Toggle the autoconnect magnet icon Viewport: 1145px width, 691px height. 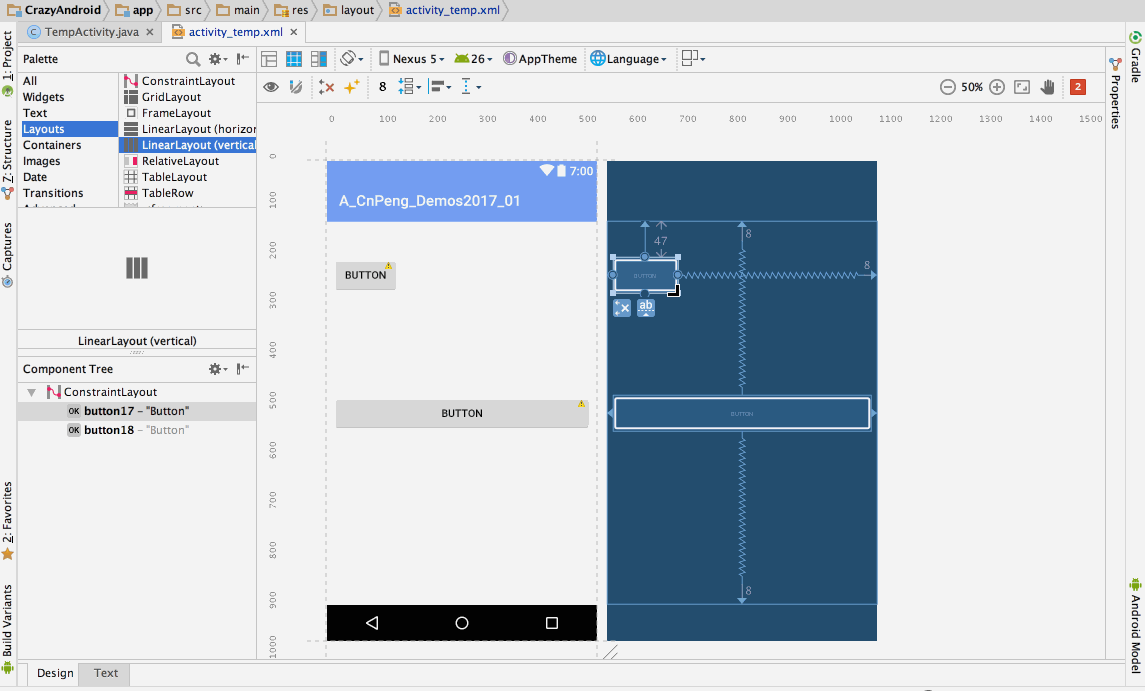(x=296, y=87)
